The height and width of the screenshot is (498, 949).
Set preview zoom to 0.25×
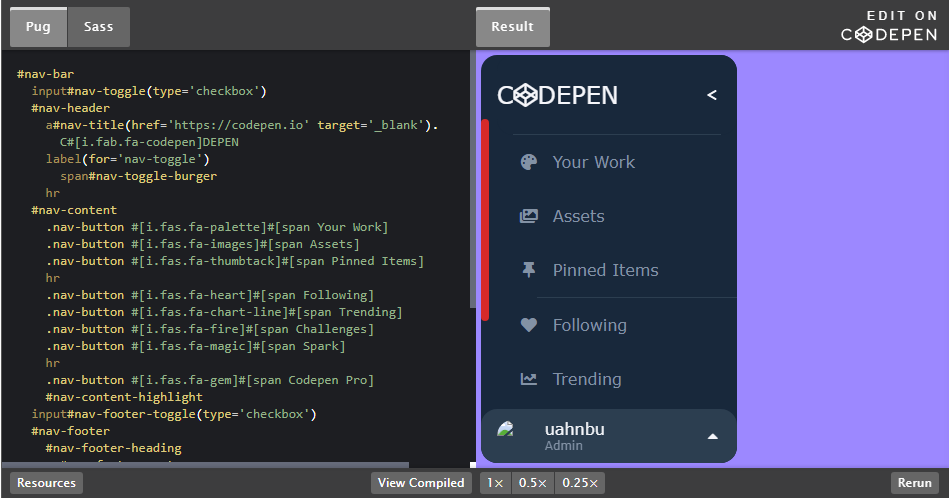pyautogui.click(x=580, y=483)
